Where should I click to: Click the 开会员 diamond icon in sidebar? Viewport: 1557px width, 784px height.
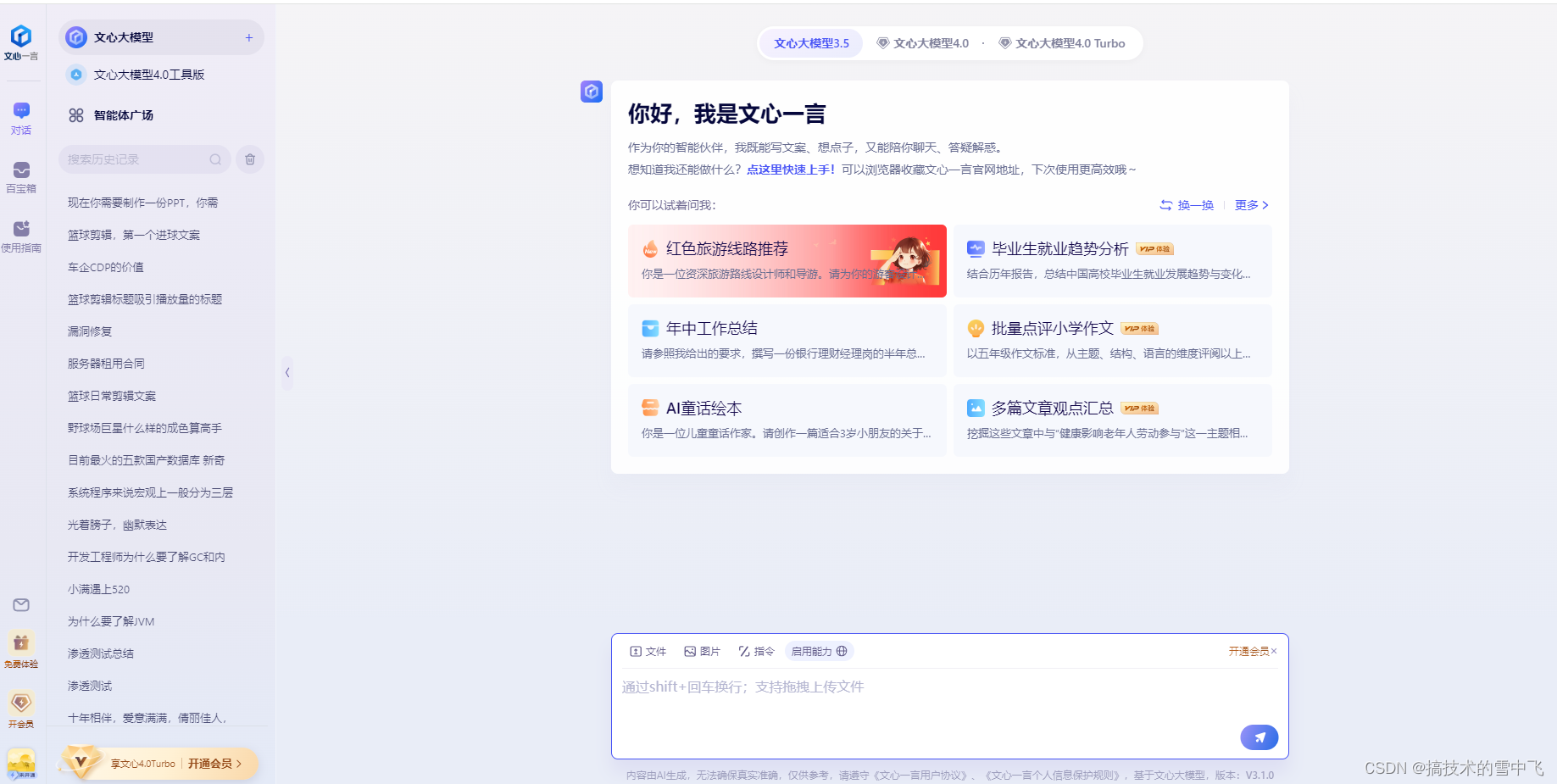21,703
